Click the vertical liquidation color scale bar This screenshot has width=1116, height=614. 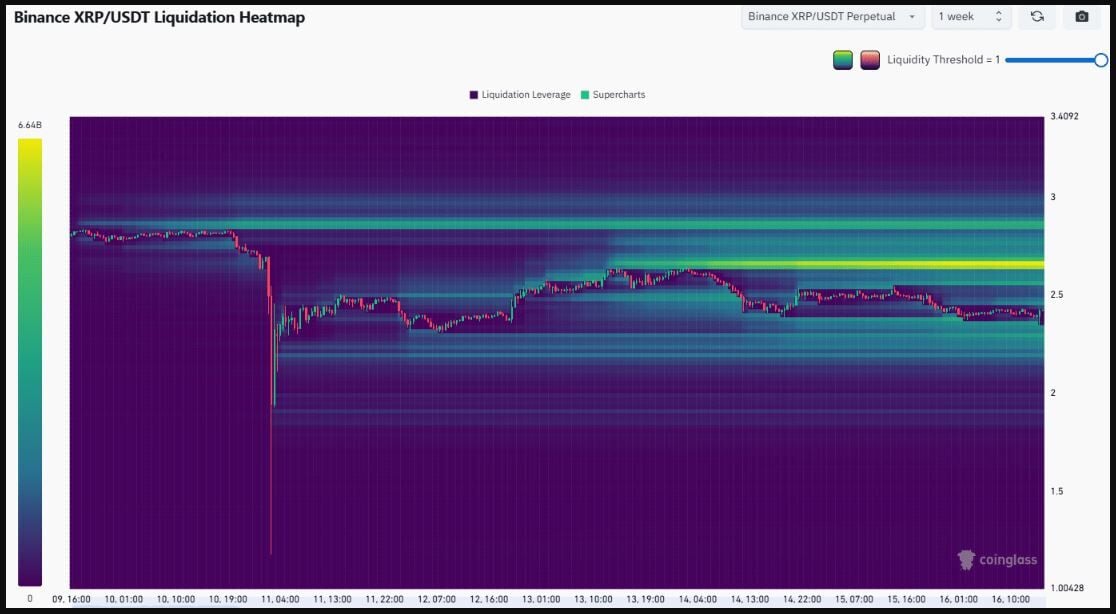(x=30, y=362)
